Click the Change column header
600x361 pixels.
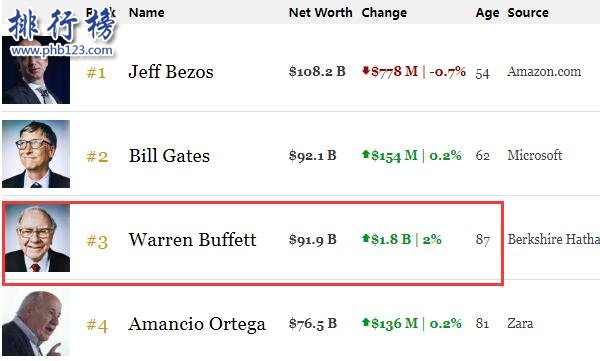point(384,13)
